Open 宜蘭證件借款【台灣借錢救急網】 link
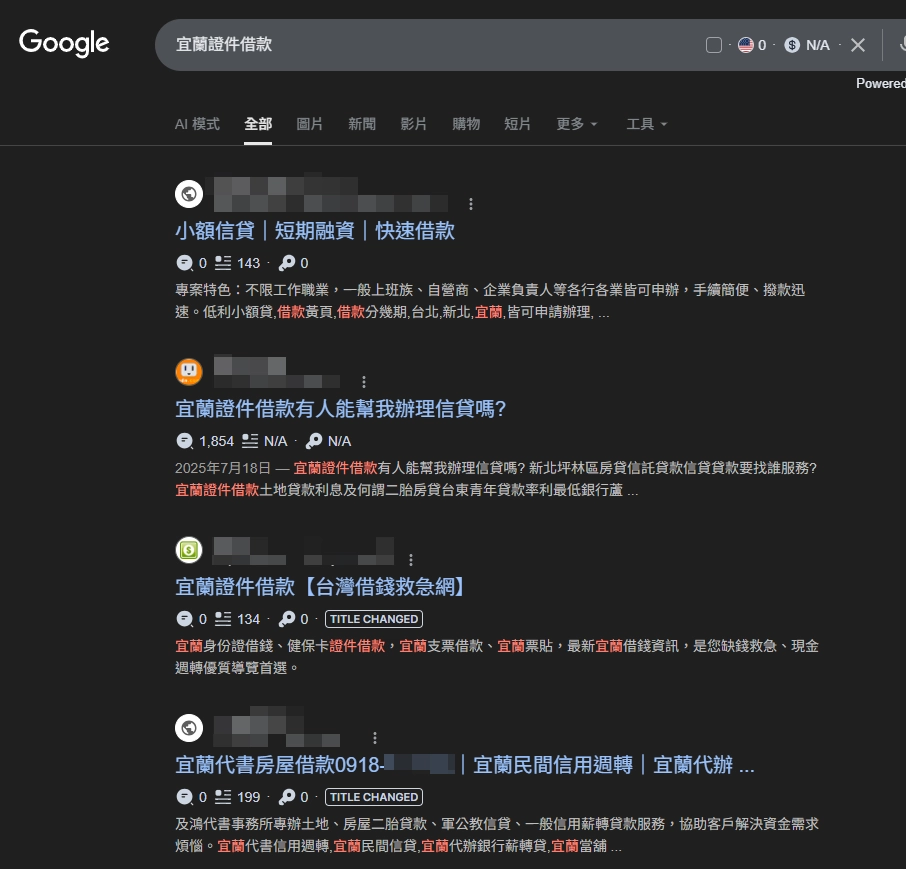906x869 pixels. point(322,587)
